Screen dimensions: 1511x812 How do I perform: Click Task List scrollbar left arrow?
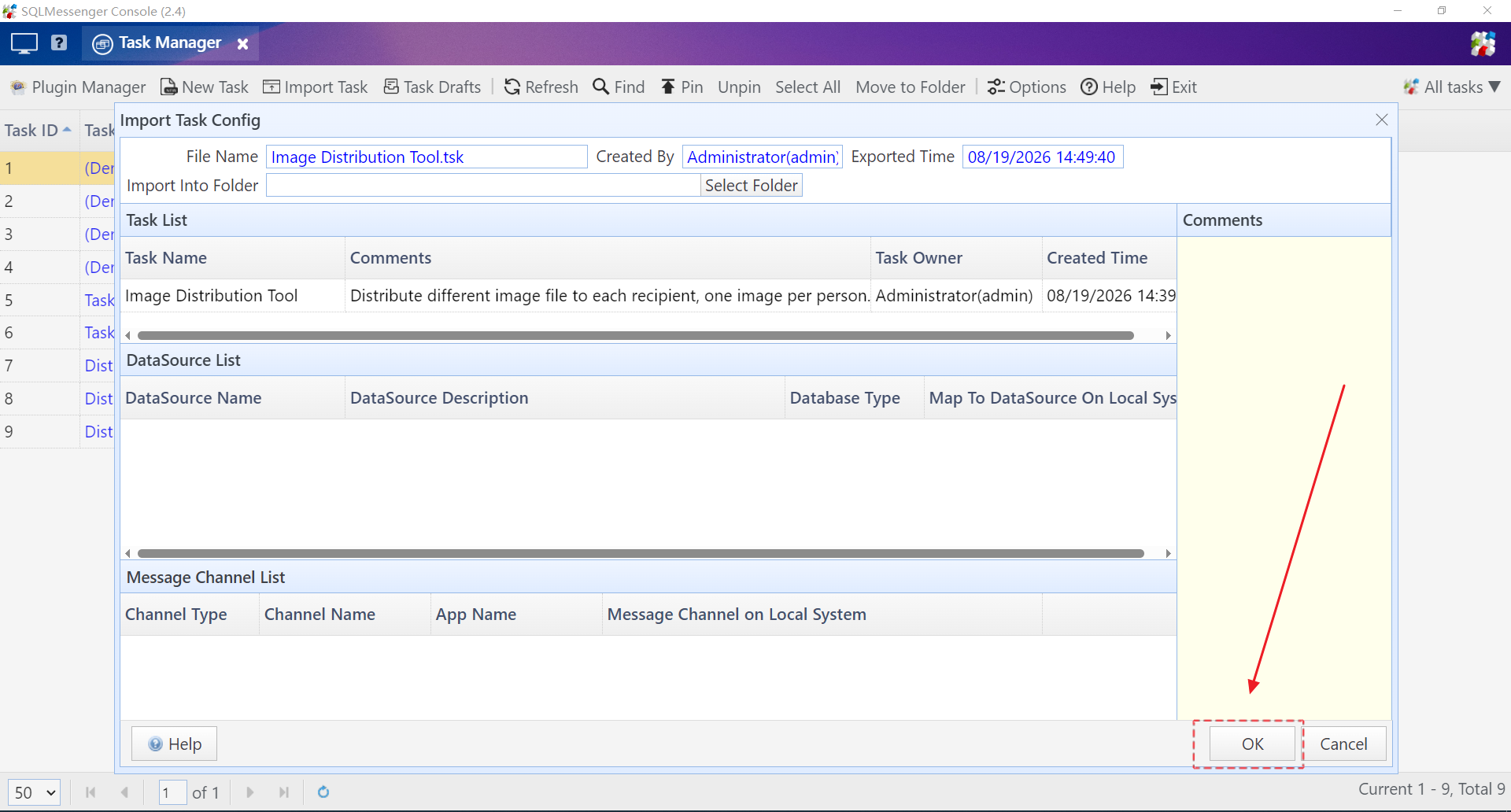127,336
